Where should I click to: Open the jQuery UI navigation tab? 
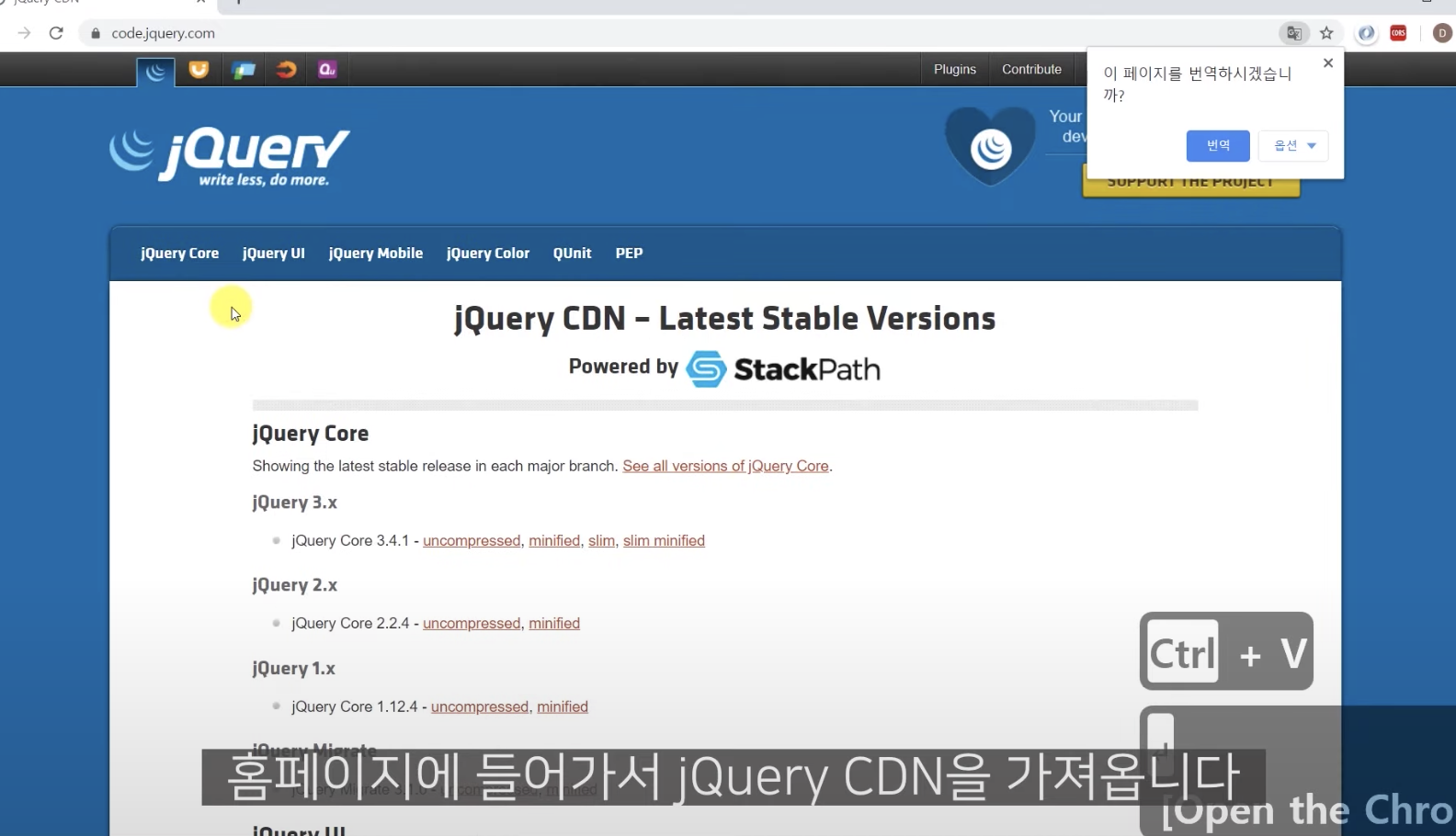click(x=273, y=254)
